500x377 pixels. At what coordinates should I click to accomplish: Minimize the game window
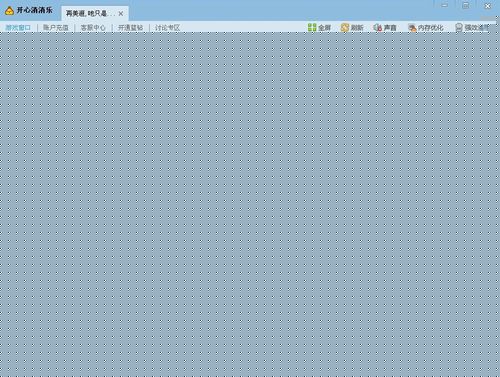pos(444,5)
